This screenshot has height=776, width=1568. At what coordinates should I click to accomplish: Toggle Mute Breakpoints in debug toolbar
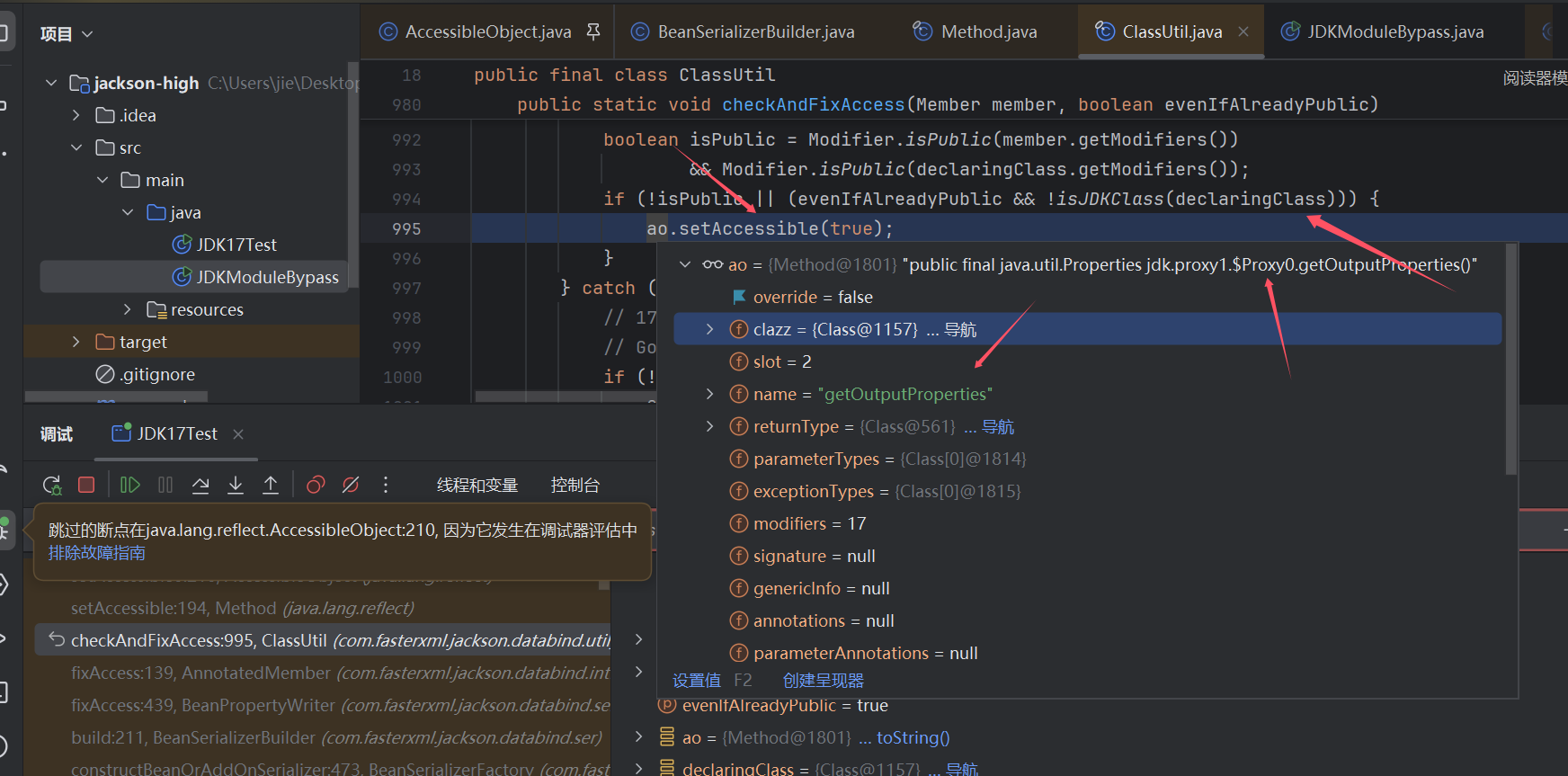click(351, 486)
